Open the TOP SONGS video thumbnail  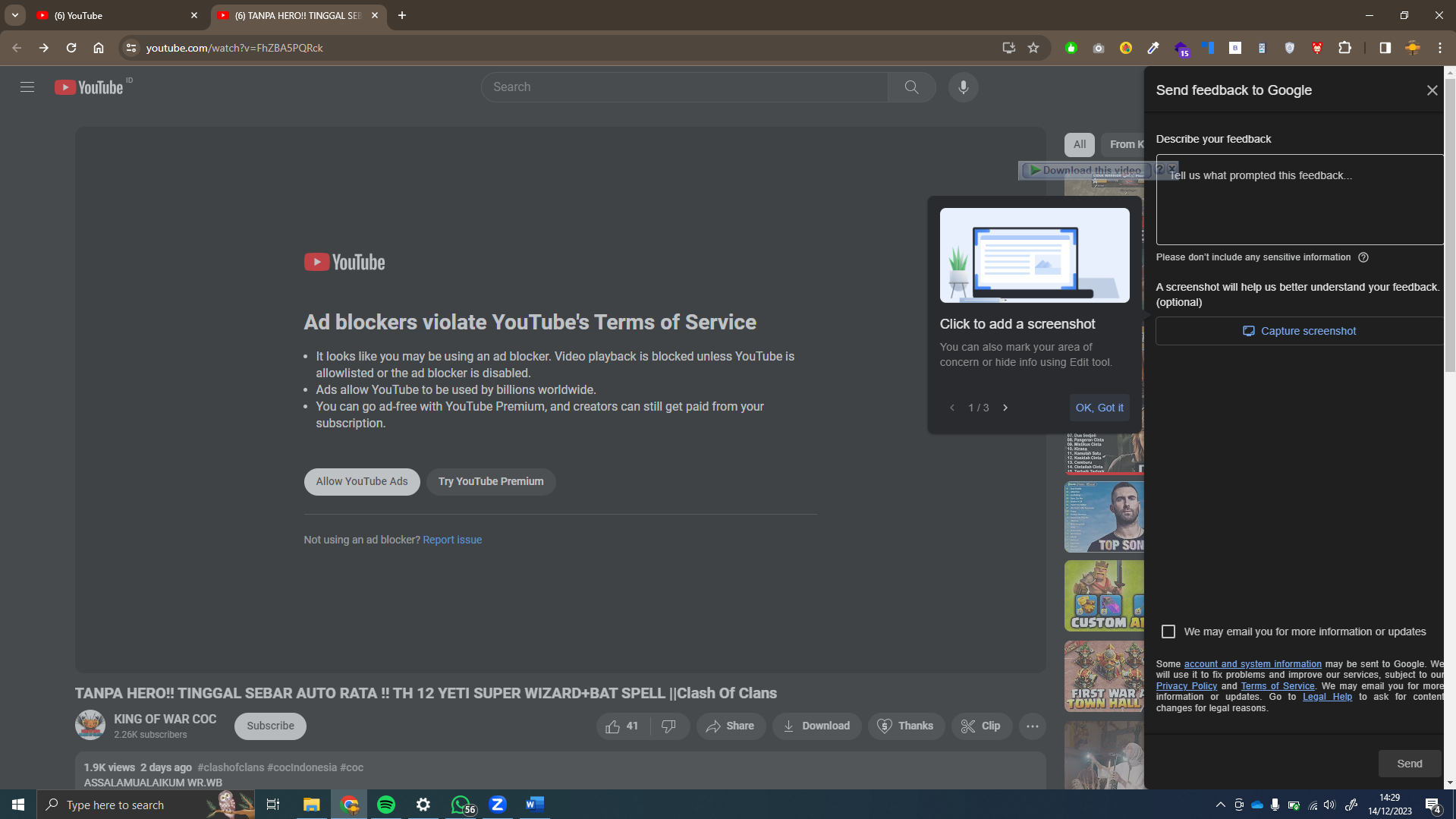point(1104,517)
